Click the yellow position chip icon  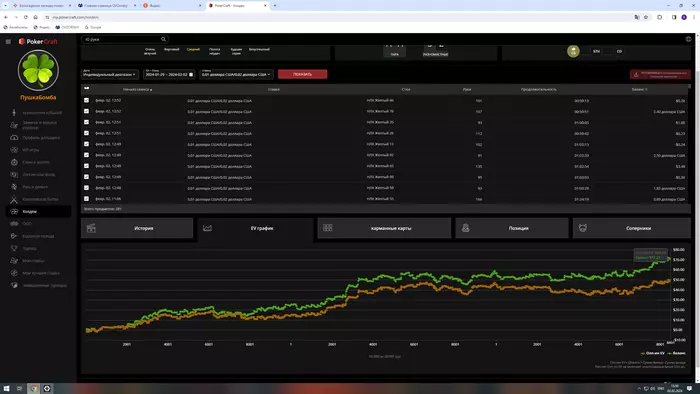point(573,51)
